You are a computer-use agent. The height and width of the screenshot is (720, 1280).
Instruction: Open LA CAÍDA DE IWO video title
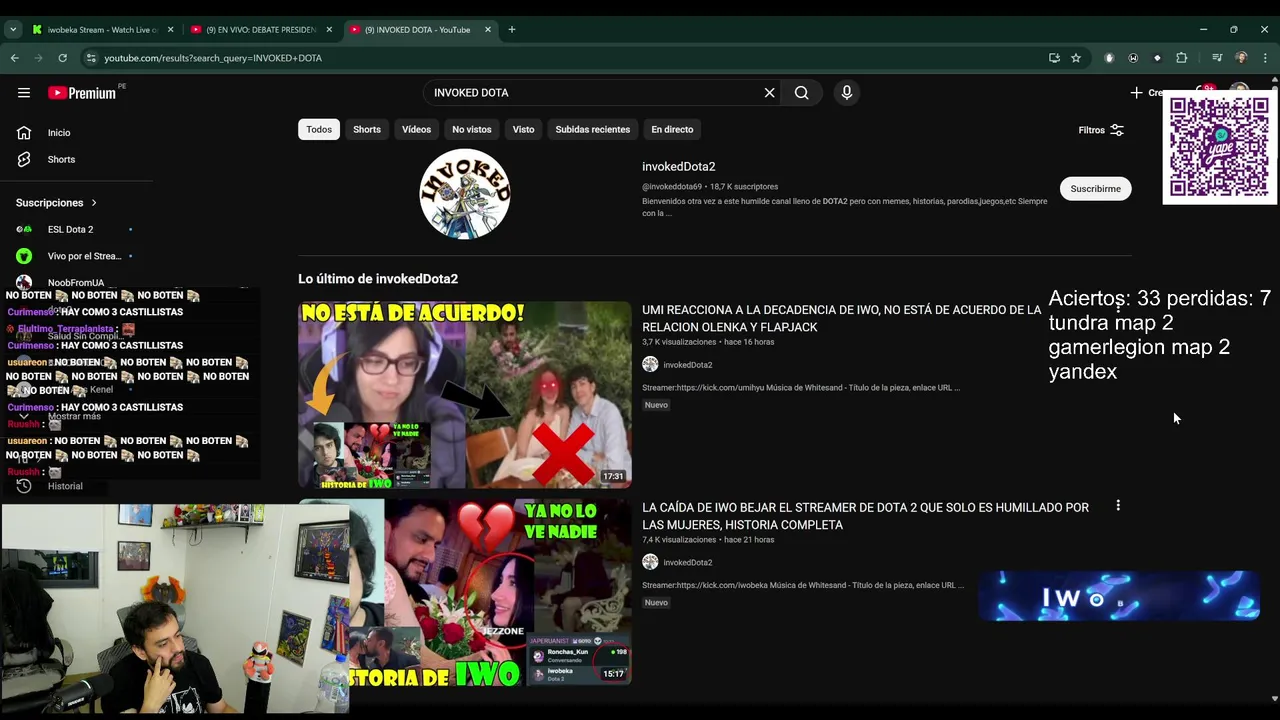pos(865,516)
